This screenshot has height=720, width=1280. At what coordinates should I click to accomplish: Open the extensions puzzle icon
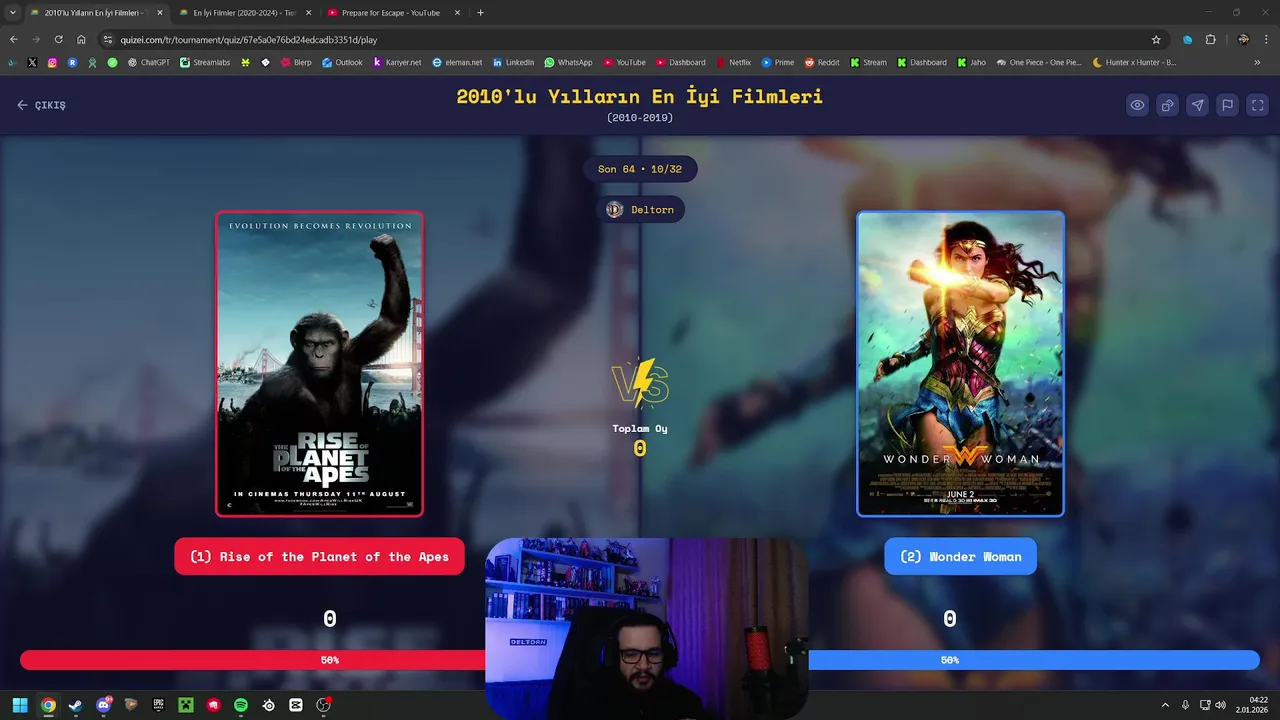click(x=1210, y=40)
